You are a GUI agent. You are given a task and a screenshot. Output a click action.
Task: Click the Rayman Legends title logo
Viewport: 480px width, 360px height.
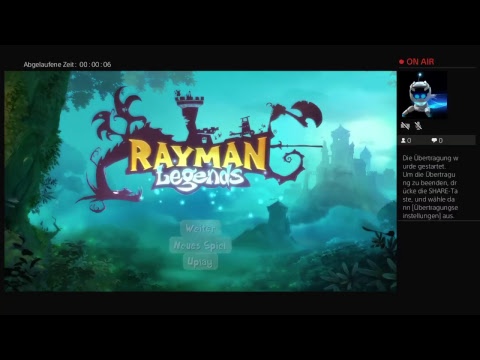click(x=199, y=149)
